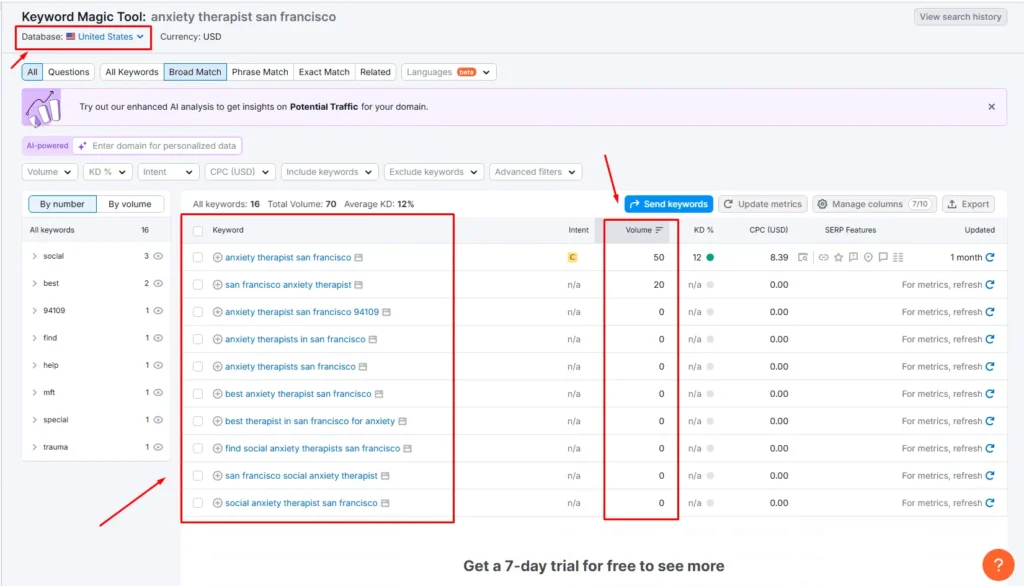
Task: Switch to Exact Match tab
Action: coord(324,72)
